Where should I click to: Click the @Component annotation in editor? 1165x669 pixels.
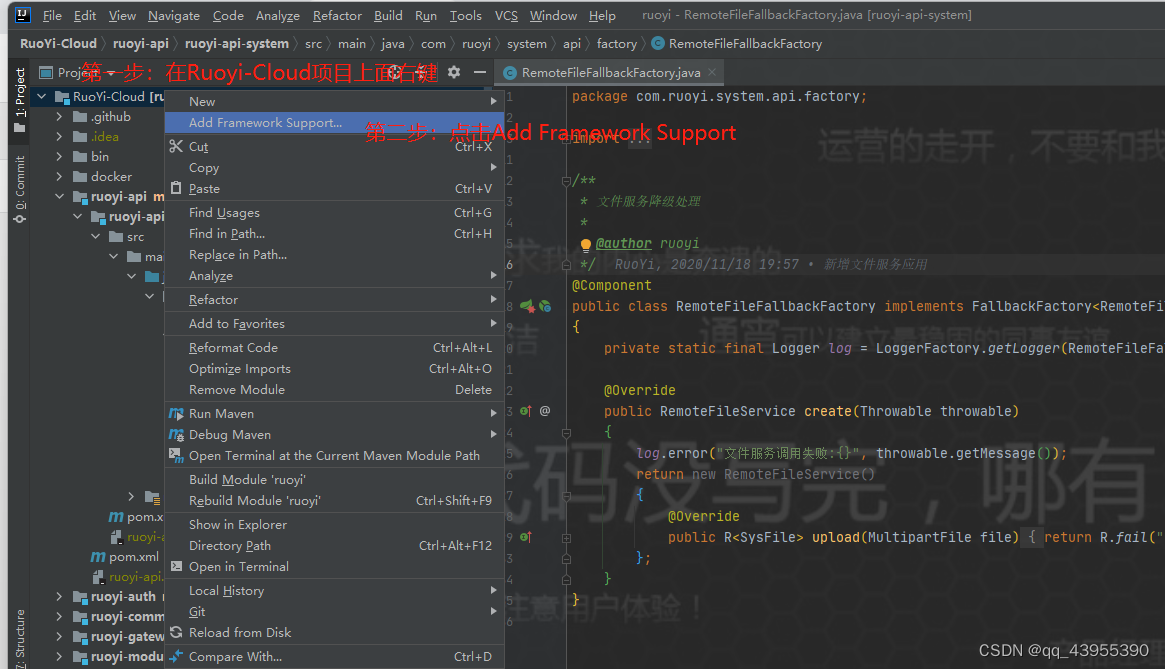(x=611, y=285)
